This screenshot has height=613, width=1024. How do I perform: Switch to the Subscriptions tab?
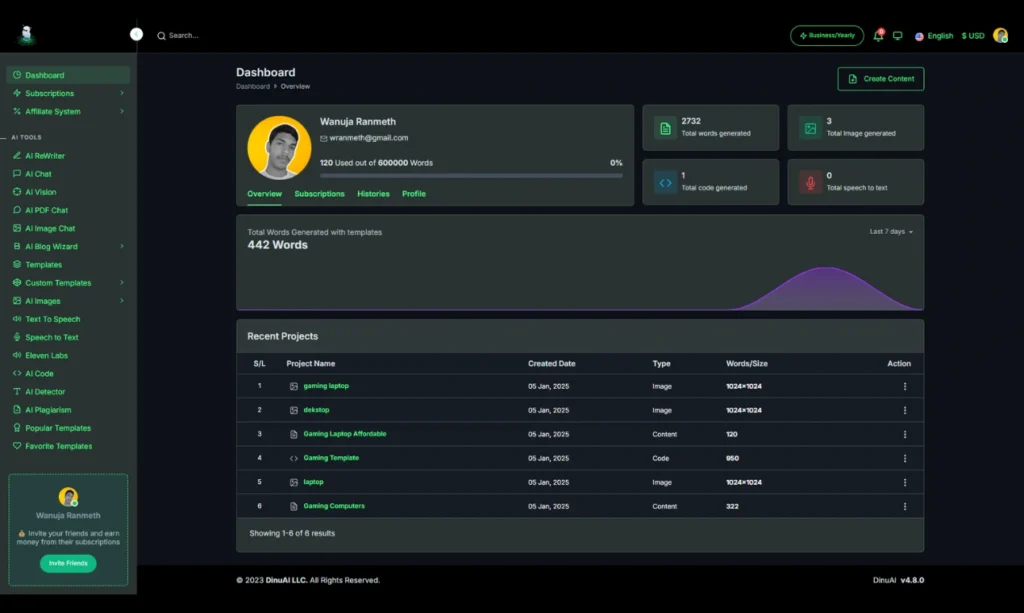319,193
